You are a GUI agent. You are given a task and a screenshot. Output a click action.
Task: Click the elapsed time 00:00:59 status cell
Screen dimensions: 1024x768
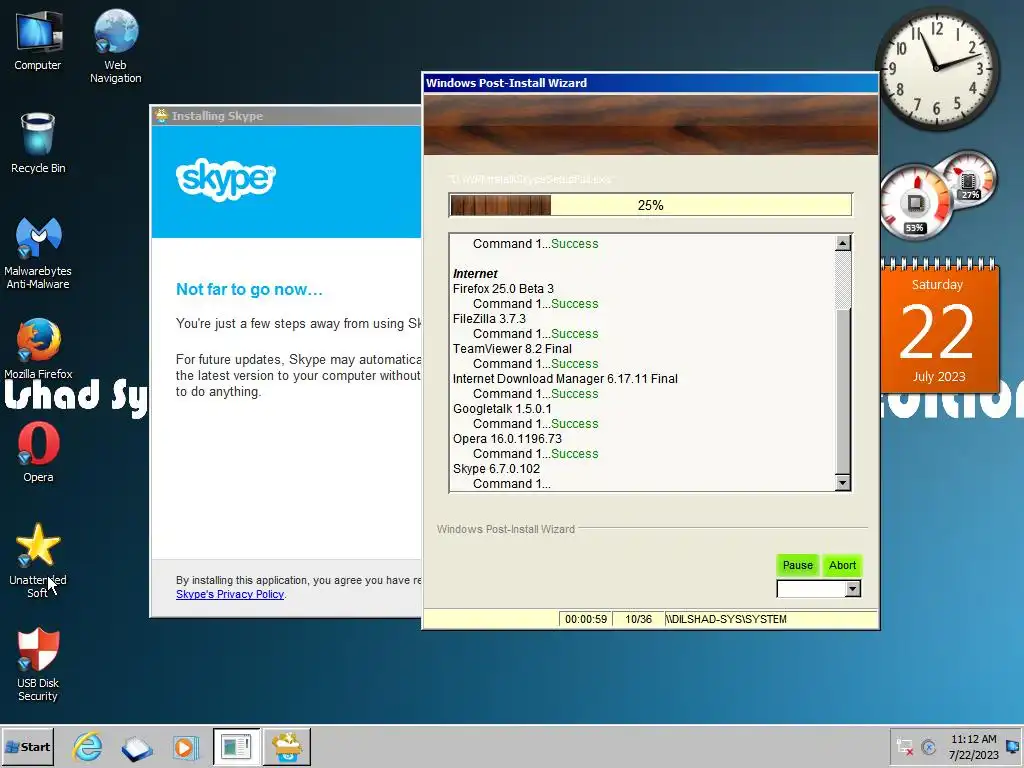[x=586, y=619]
